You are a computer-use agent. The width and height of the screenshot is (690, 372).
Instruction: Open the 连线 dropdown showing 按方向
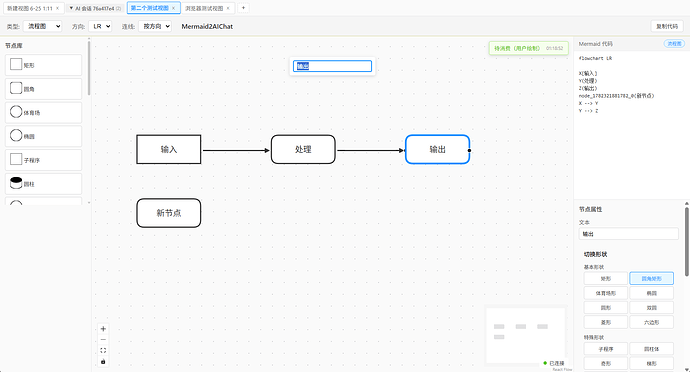(x=155, y=26)
